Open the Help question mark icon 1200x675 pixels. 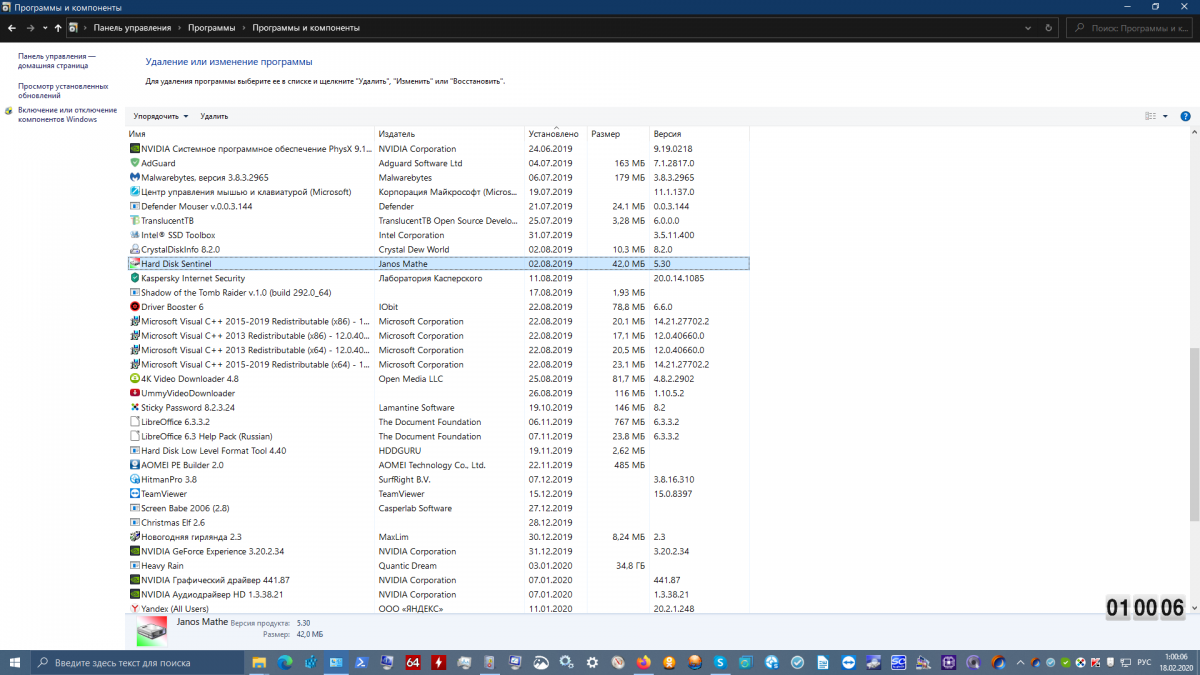tap(1185, 116)
